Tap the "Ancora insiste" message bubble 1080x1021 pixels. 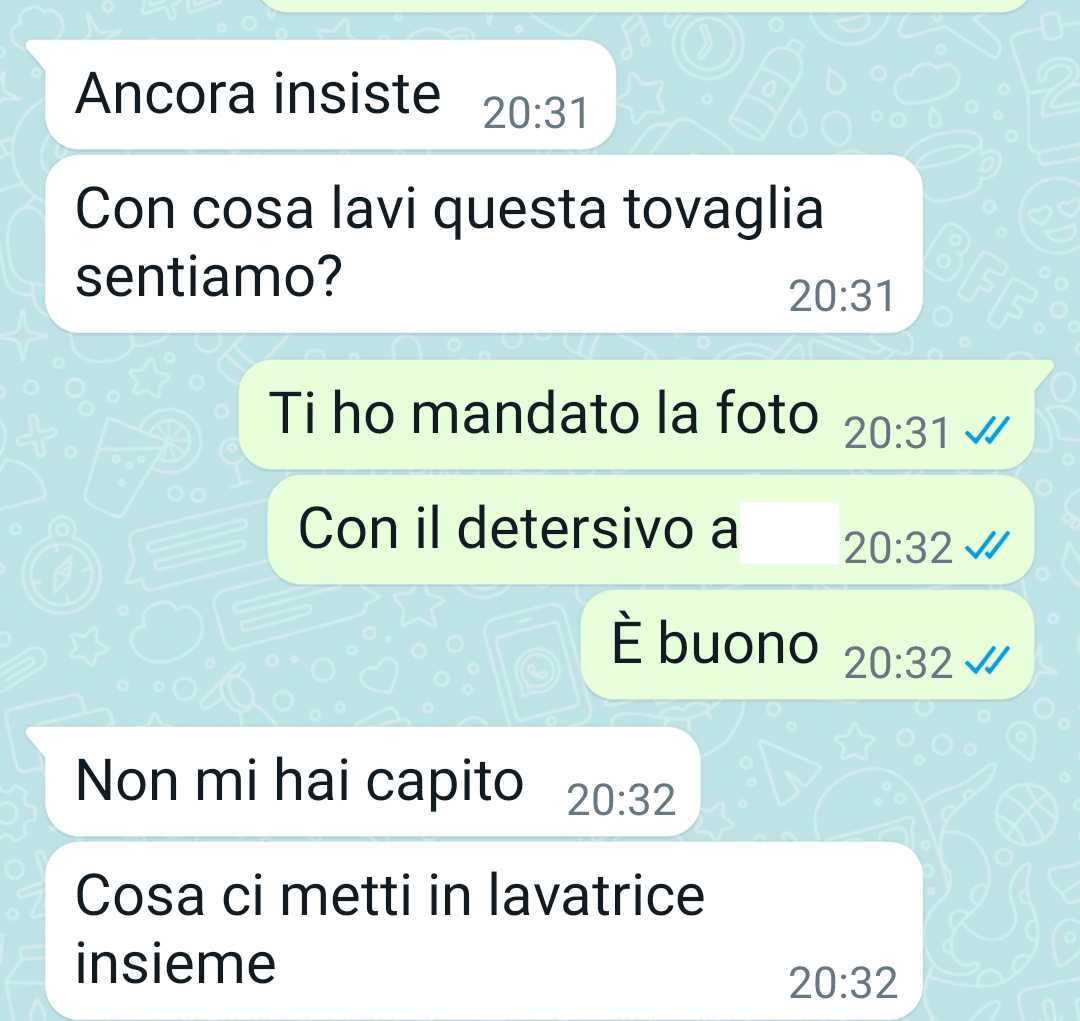(330, 95)
